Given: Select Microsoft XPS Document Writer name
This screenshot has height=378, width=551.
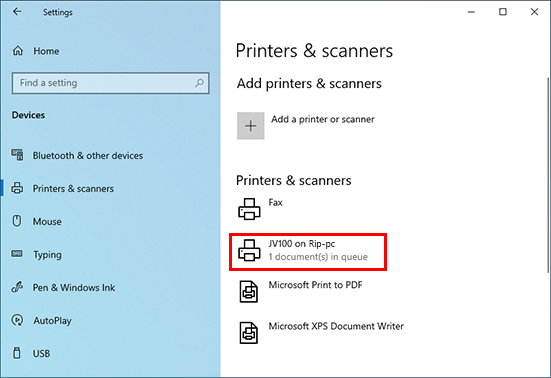Looking at the screenshot, I should coord(336,326).
